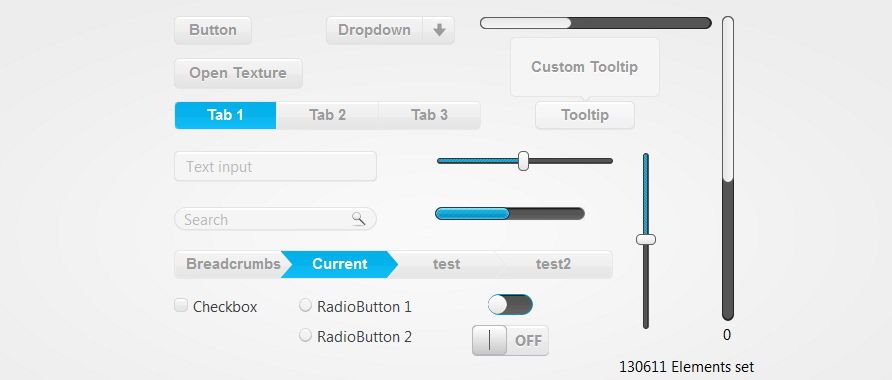
Task: Click the magnifier icon in Search field
Action: 358,218
